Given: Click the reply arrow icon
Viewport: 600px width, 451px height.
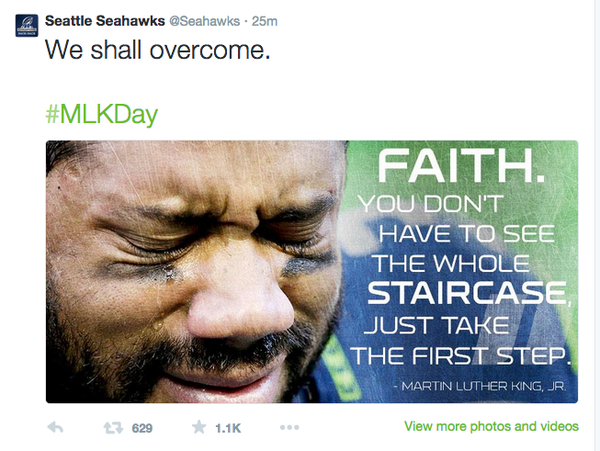Looking at the screenshot, I should coord(56,428).
